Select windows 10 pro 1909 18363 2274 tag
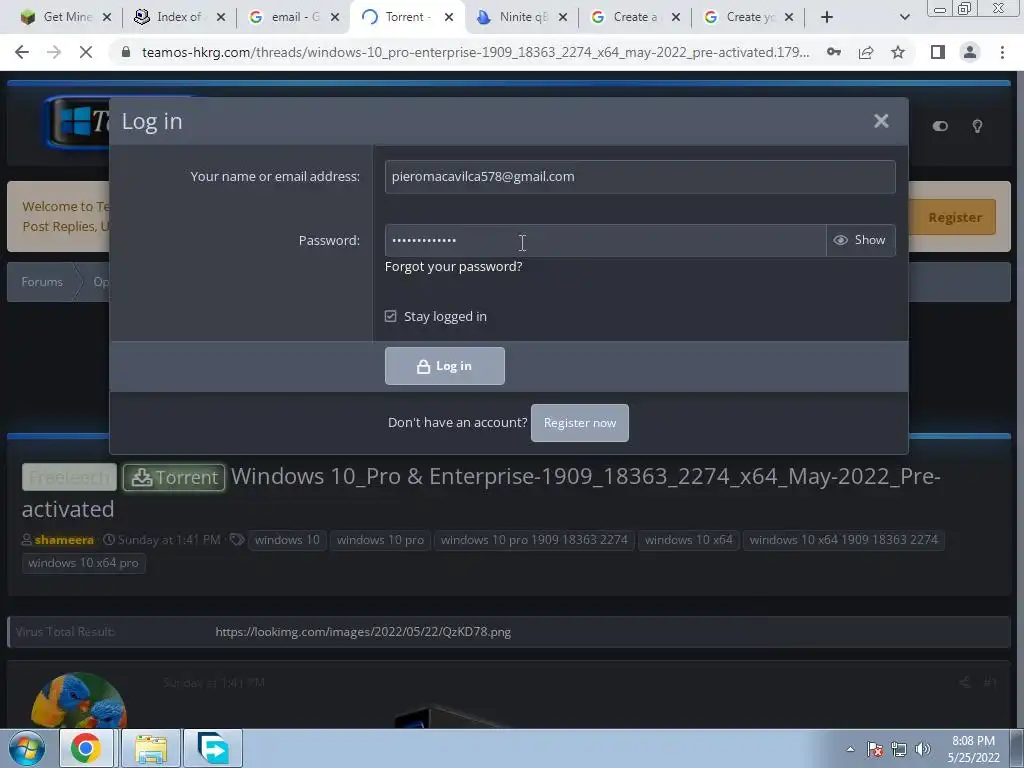 coord(534,540)
